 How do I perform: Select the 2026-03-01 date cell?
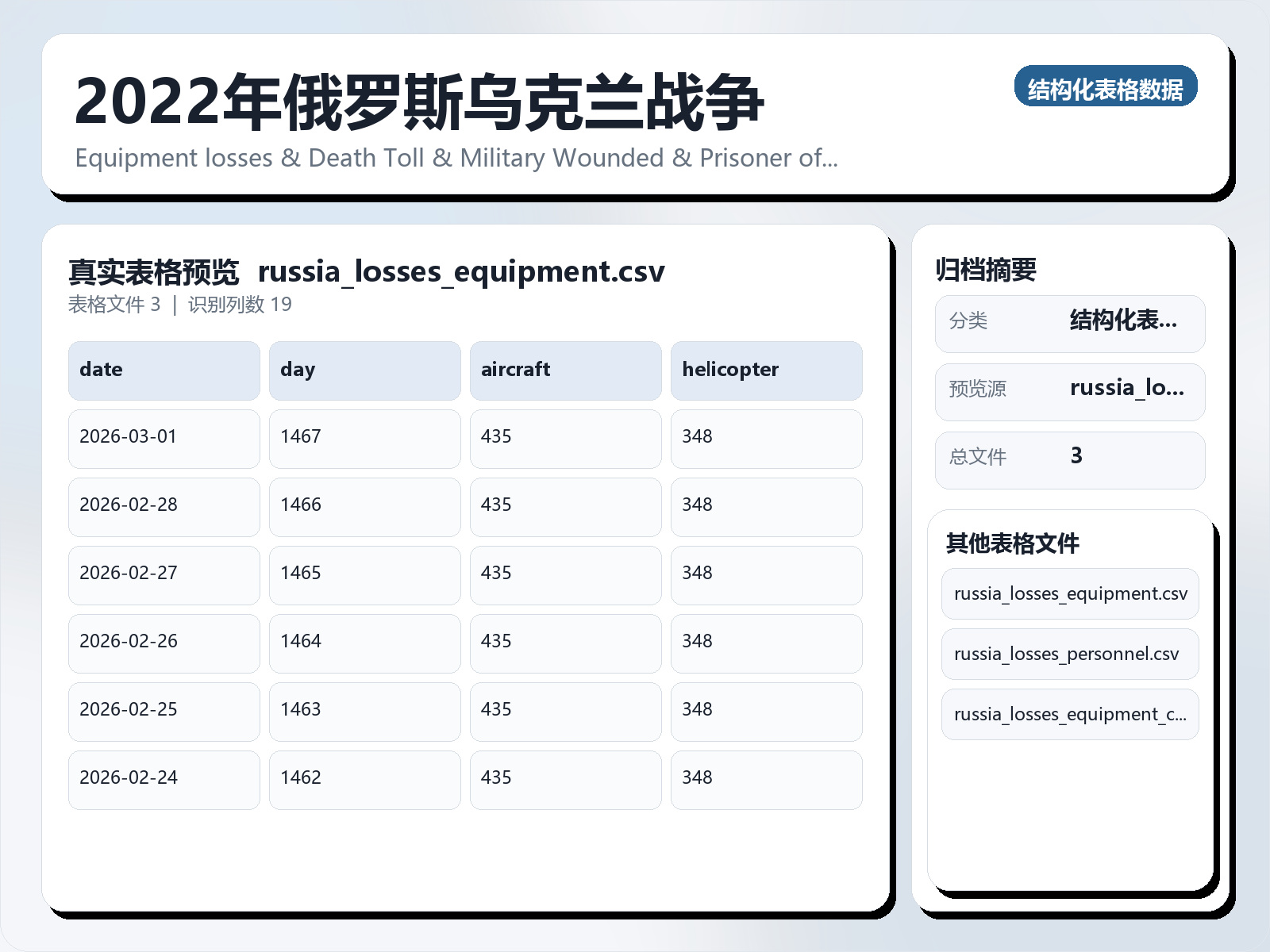[164, 438]
